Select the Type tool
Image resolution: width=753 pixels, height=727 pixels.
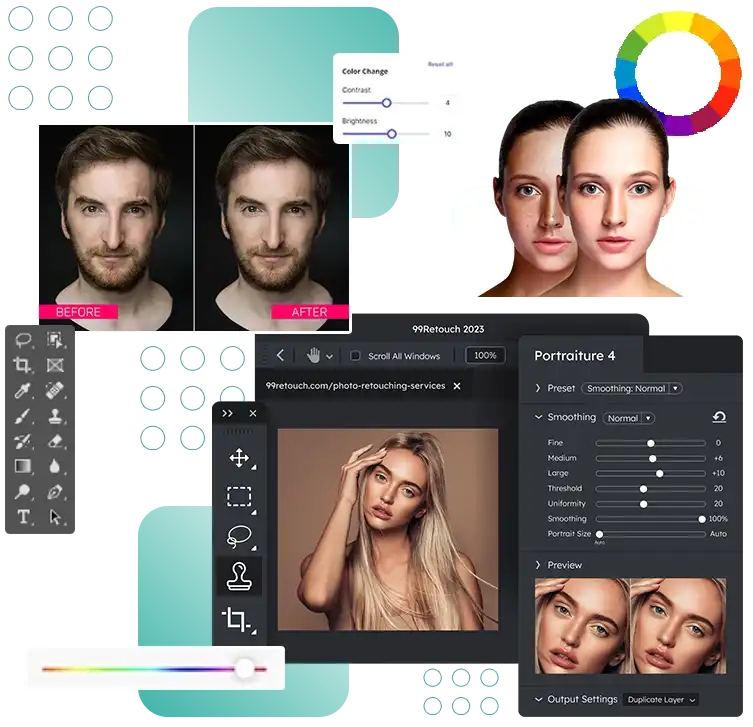pos(23,517)
